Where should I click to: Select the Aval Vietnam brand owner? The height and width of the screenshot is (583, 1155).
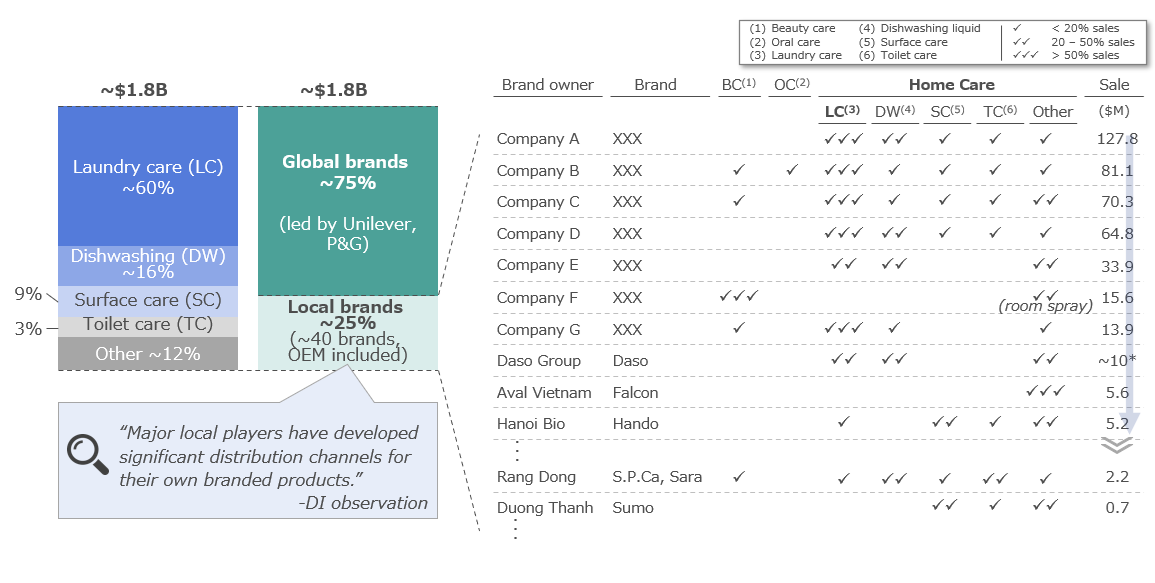tap(544, 393)
